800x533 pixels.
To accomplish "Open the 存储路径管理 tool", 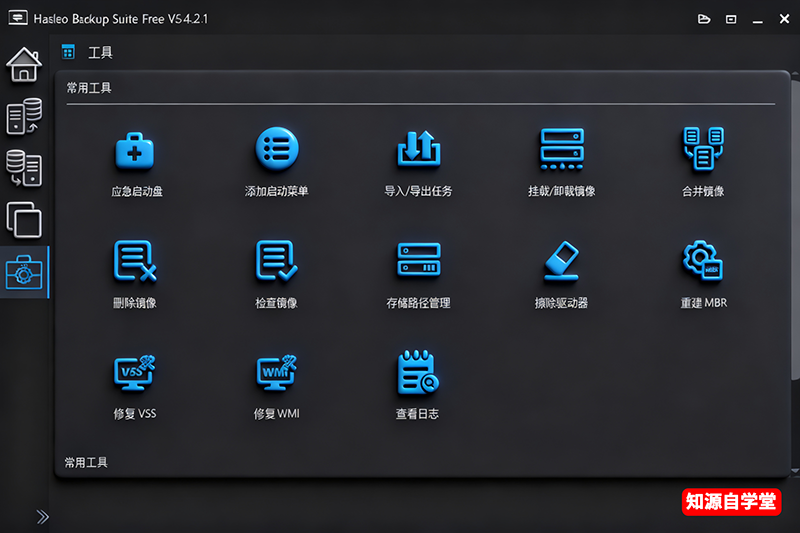I will point(418,275).
